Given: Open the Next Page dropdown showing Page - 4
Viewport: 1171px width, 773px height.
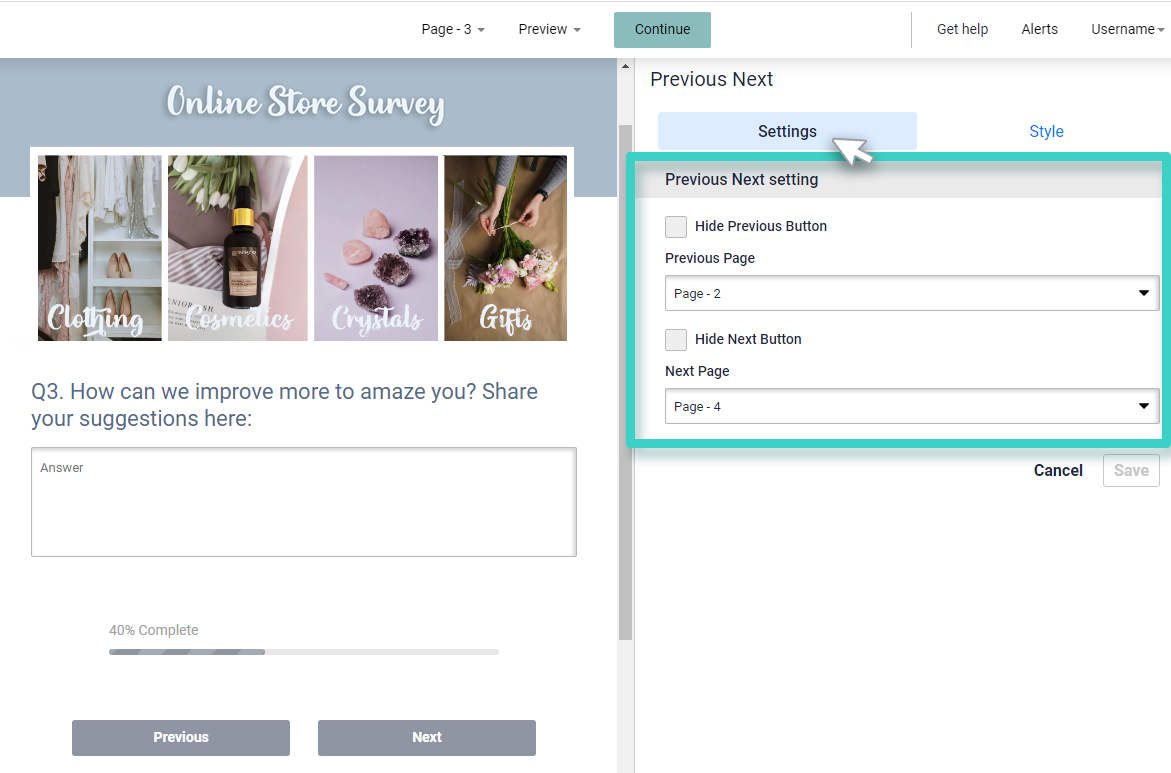Looking at the screenshot, I should click(912, 406).
